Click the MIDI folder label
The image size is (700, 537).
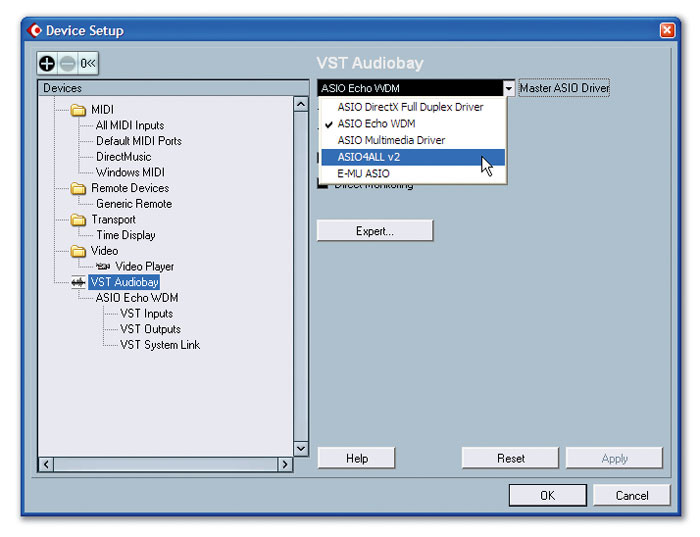pos(102,110)
